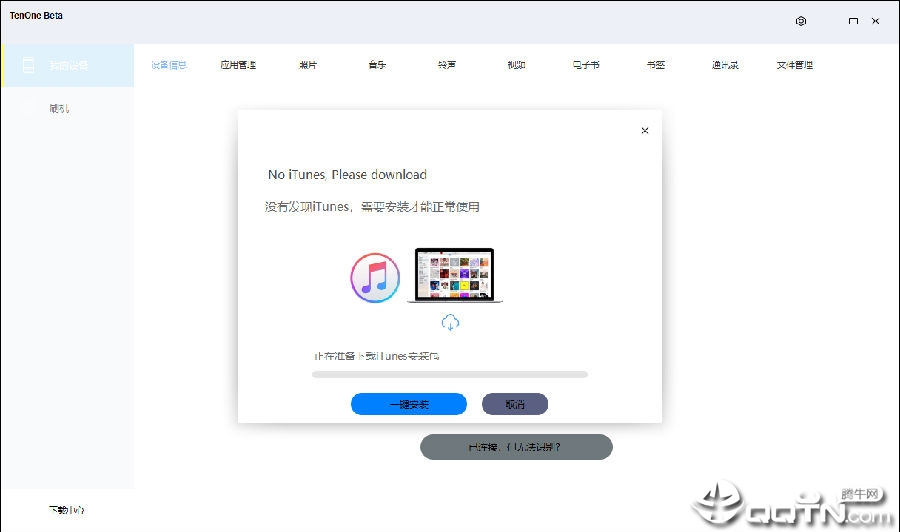Screen dimensions: 900x532
Task: Go to the 照片 tab
Action: click(x=308, y=65)
